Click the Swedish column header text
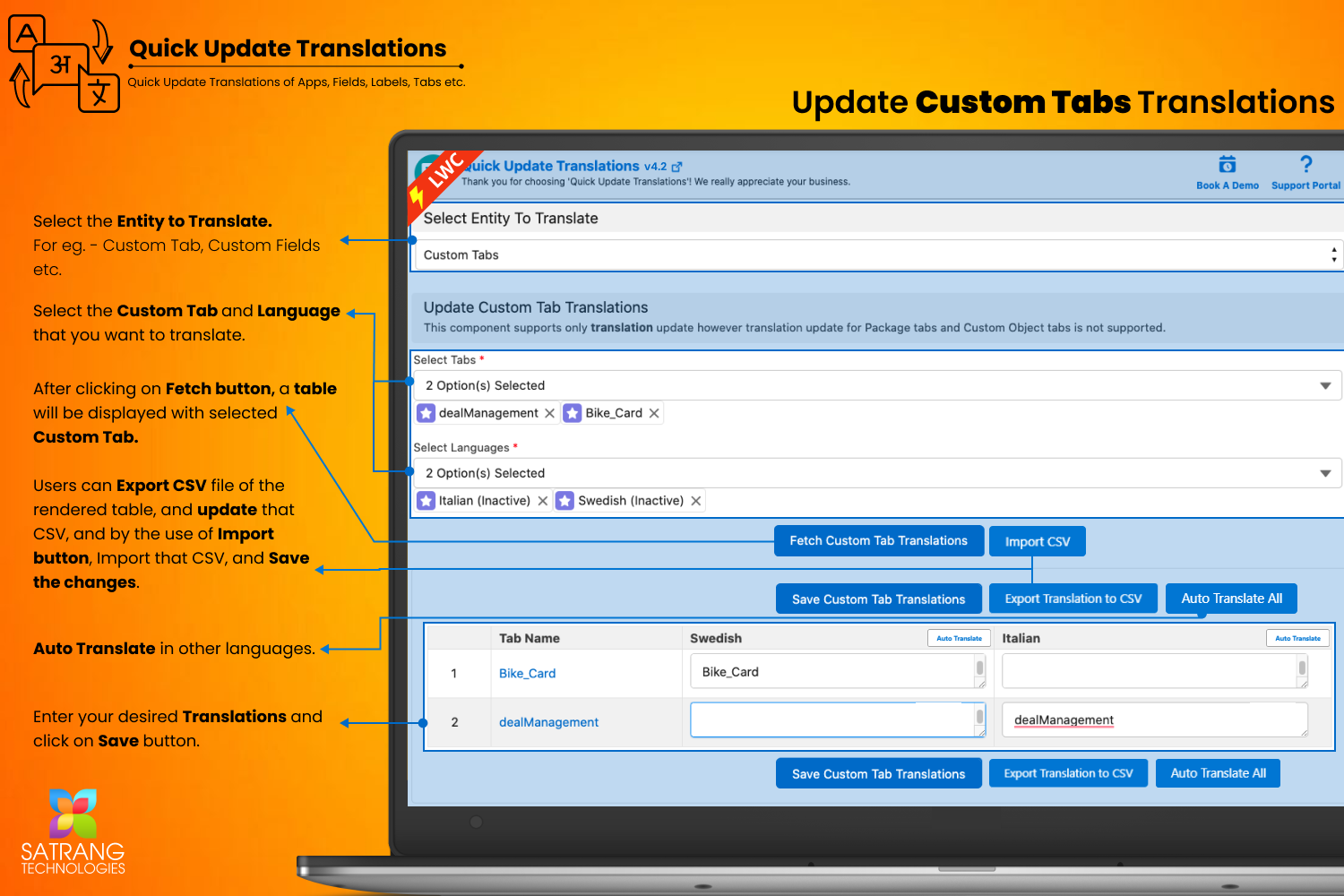This screenshot has height=896, width=1344. (716, 638)
